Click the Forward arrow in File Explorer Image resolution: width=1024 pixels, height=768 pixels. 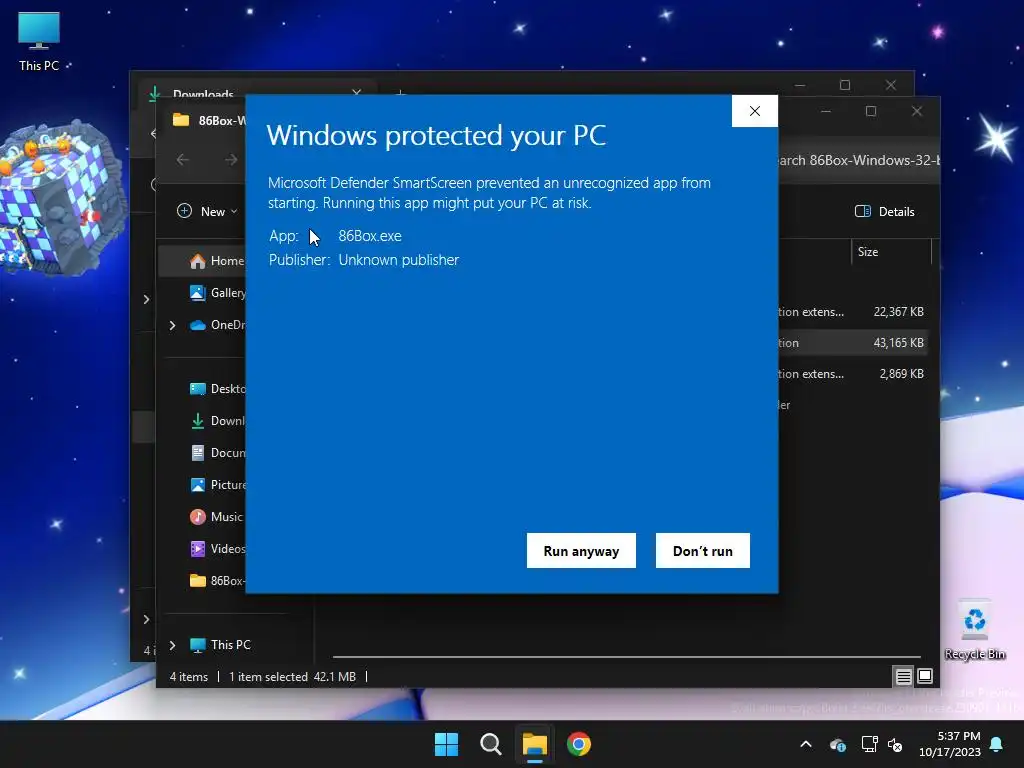pyautogui.click(x=231, y=159)
